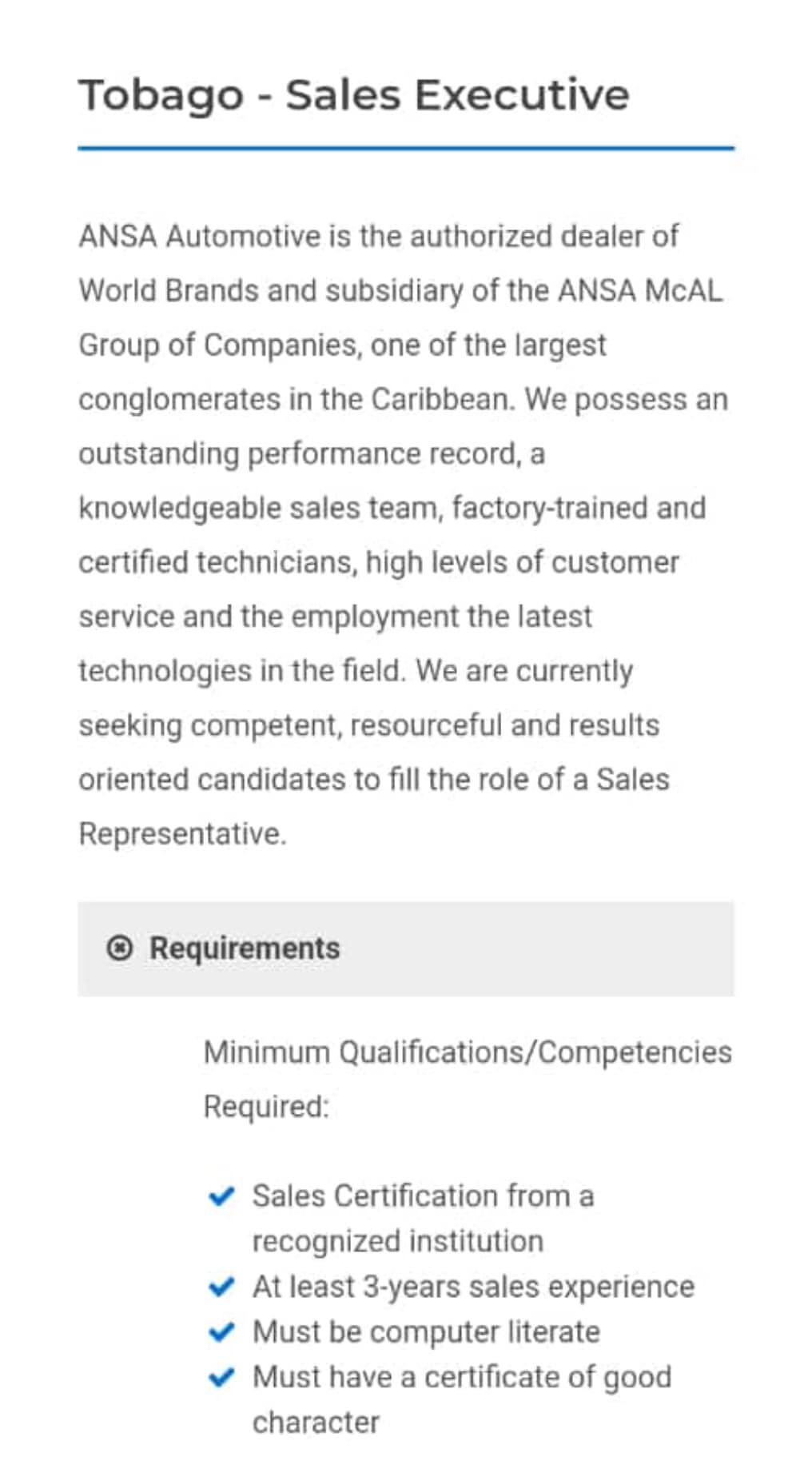Click the Minimum Qualifications/Competencies line
Image resolution: width=812 pixels, height=1465 pixels.
[x=468, y=1052]
